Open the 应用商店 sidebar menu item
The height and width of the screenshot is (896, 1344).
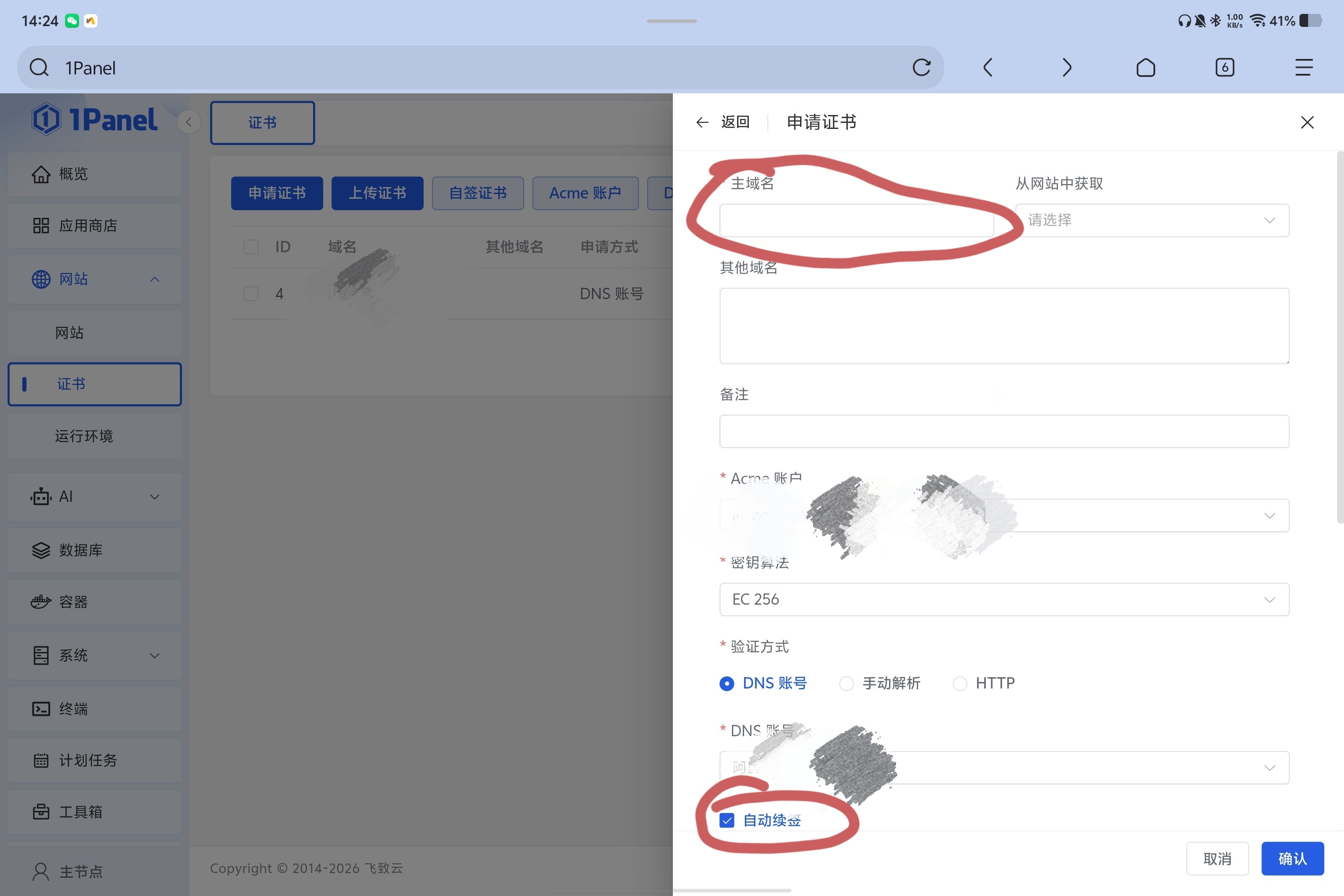pos(94,226)
